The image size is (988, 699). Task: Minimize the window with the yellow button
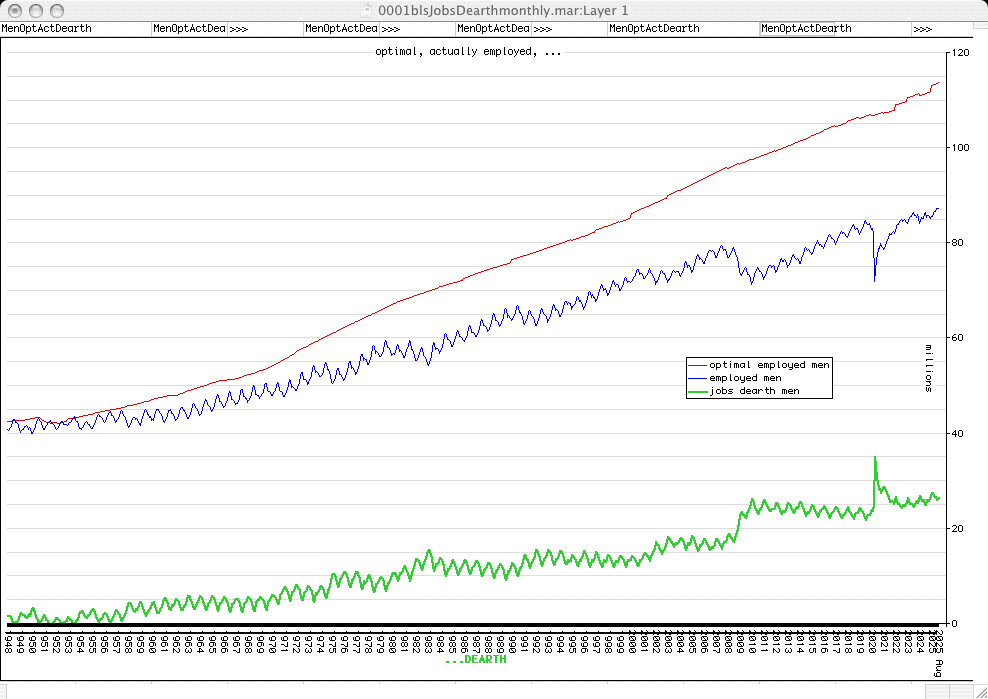(x=34, y=9)
